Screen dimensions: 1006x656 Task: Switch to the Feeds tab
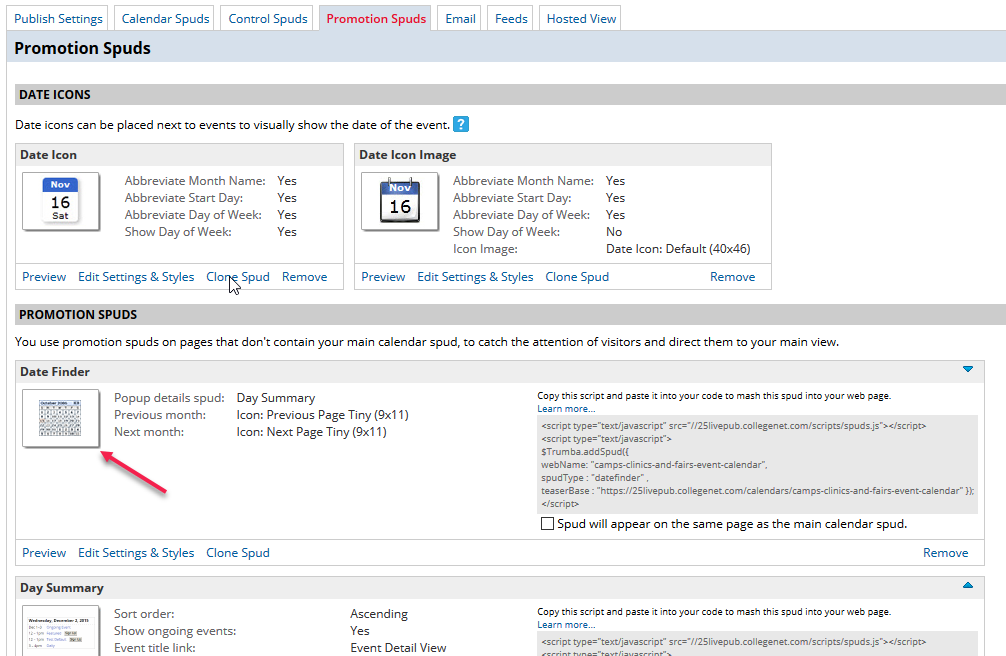(x=511, y=19)
